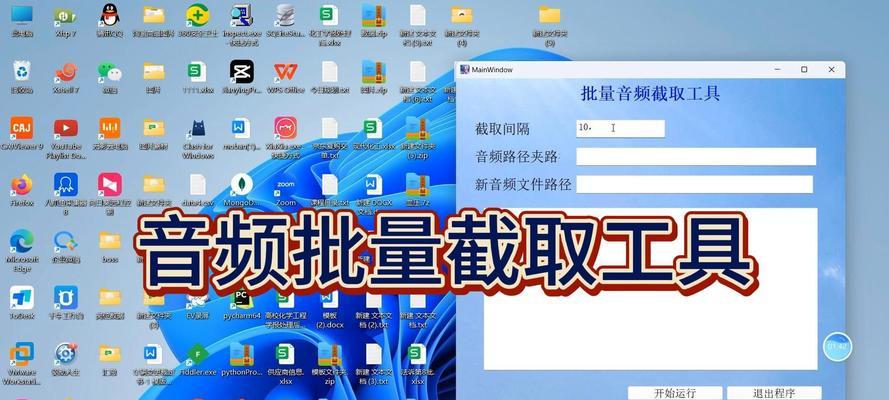The height and width of the screenshot is (400, 889).
Task: Select the Recycle Bin icon
Action: point(22,71)
